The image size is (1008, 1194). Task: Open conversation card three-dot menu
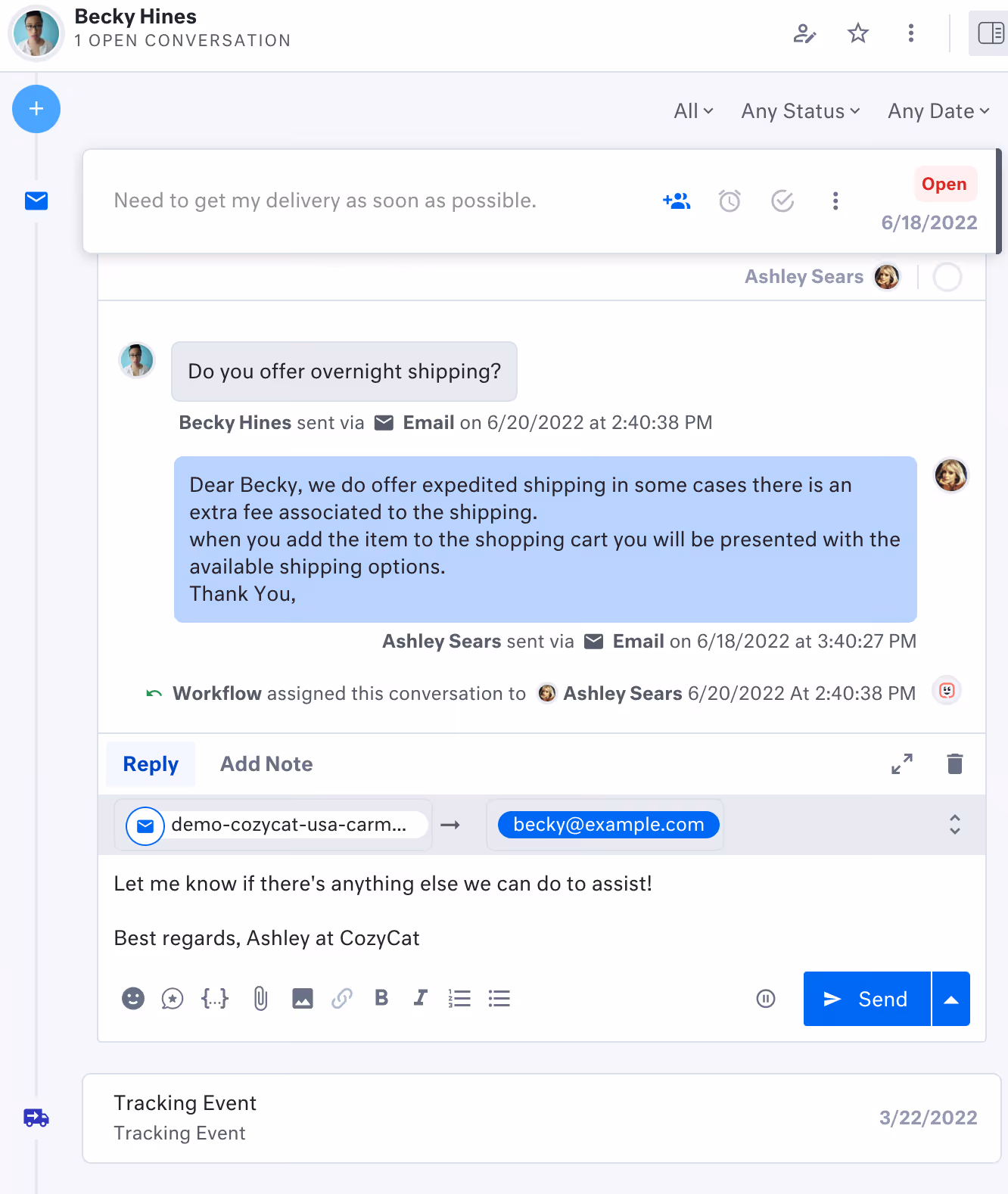coord(835,201)
